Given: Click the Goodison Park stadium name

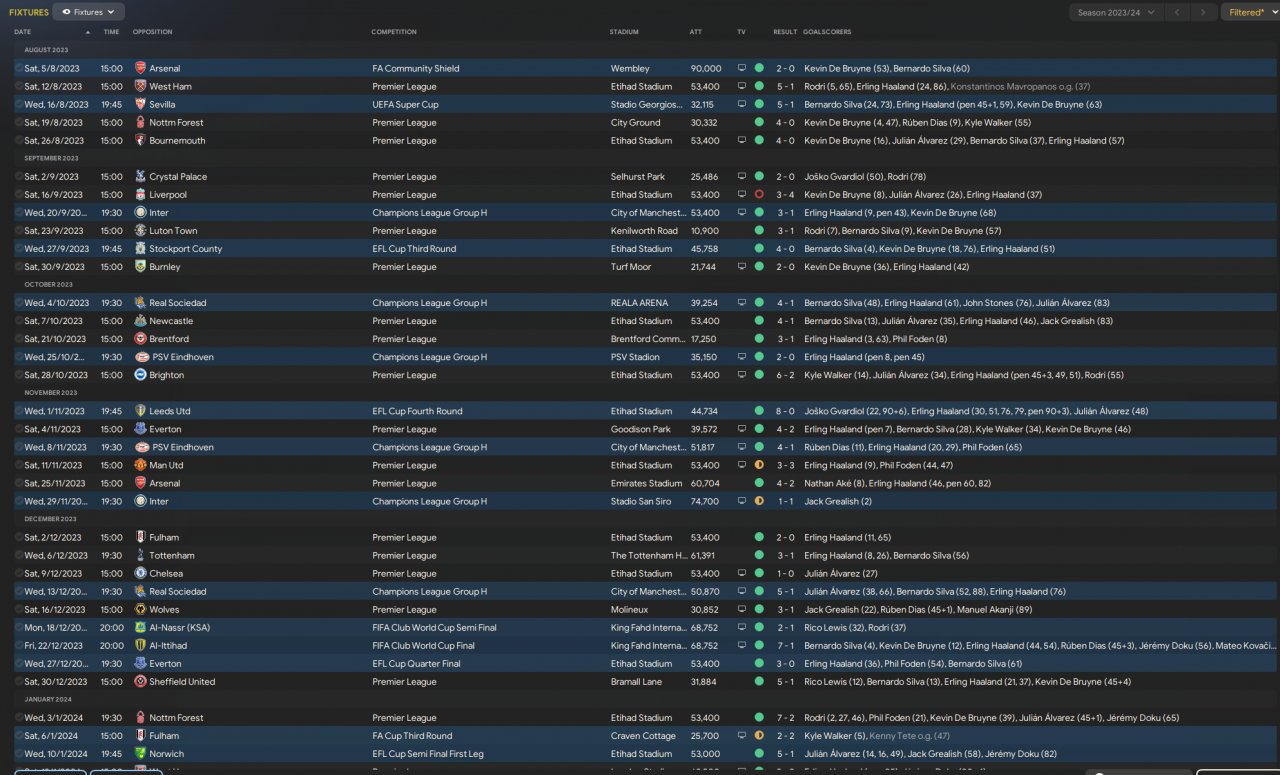Looking at the screenshot, I should point(640,429).
